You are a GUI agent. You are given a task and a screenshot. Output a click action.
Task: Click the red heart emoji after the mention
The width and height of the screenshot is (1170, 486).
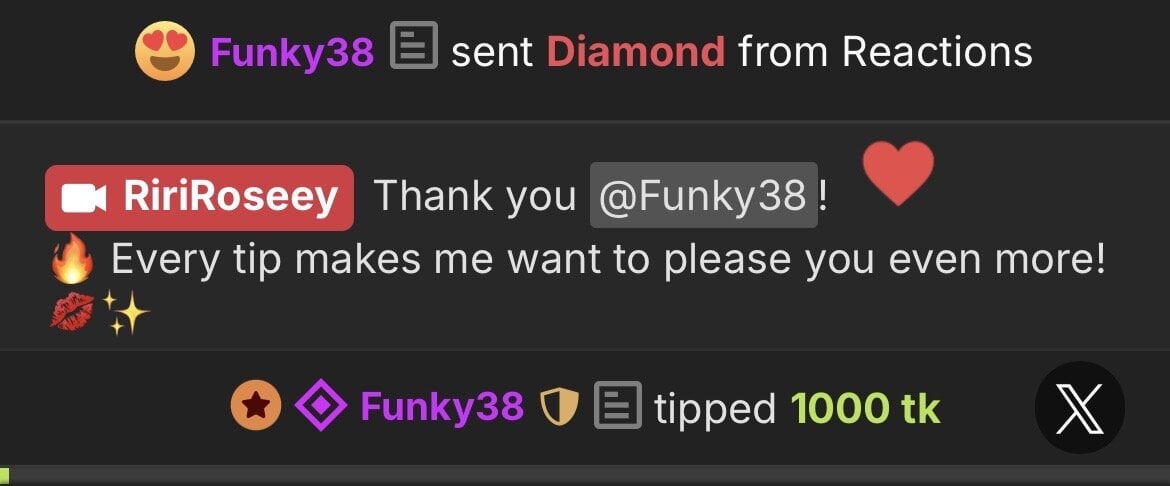coord(898,173)
